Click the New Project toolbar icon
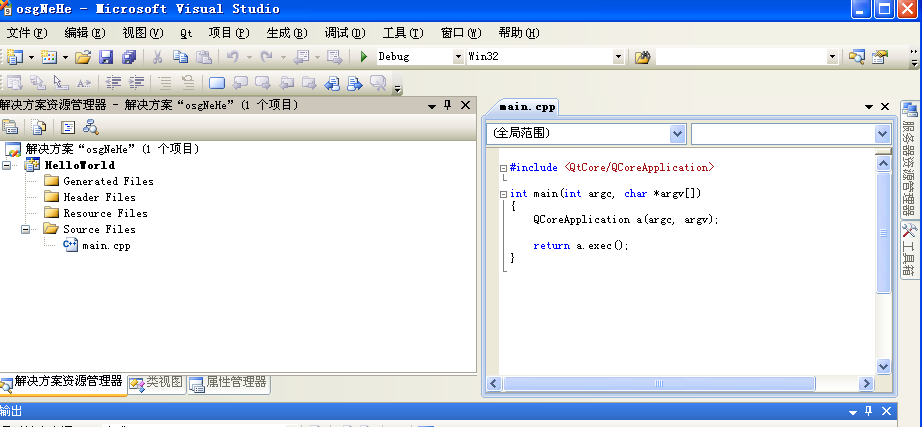922x427 pixels. [15, 57]
